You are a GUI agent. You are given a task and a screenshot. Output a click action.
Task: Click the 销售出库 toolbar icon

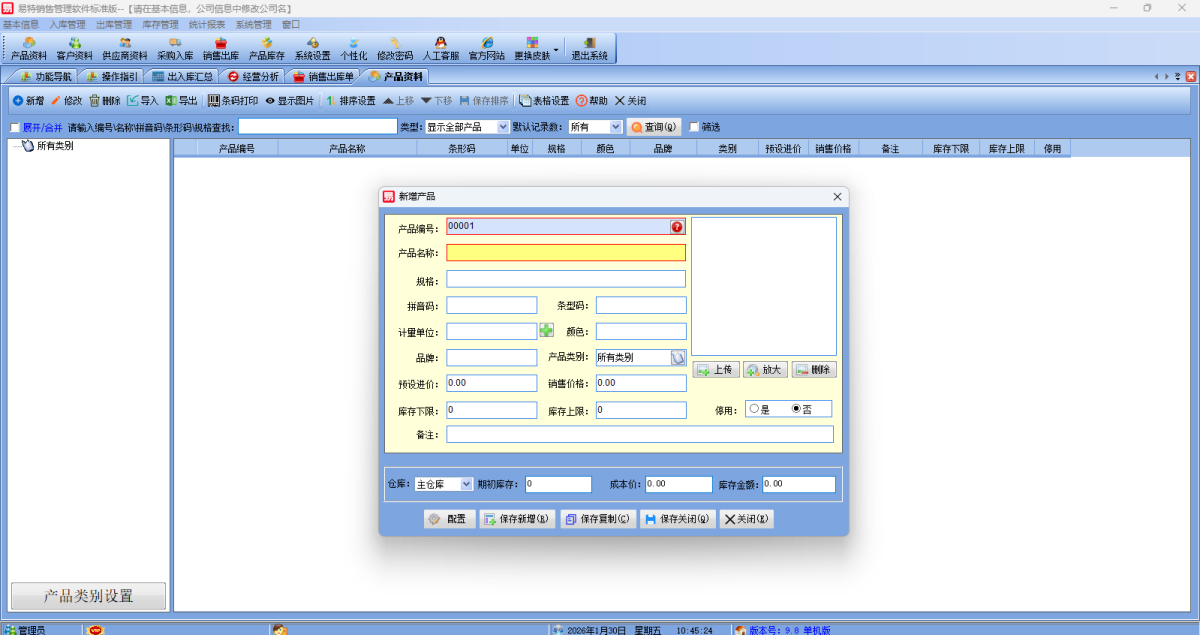[220, 48]
